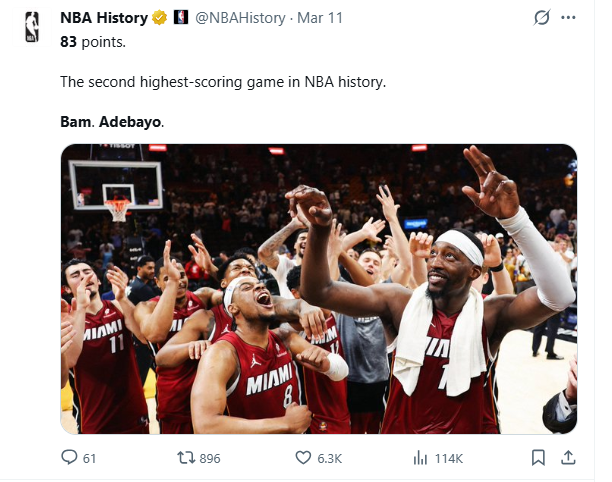The width and height of the screenshot is (612, 482).
Task: Open the Repost arrows icon menu
Action: pos(185,458)
